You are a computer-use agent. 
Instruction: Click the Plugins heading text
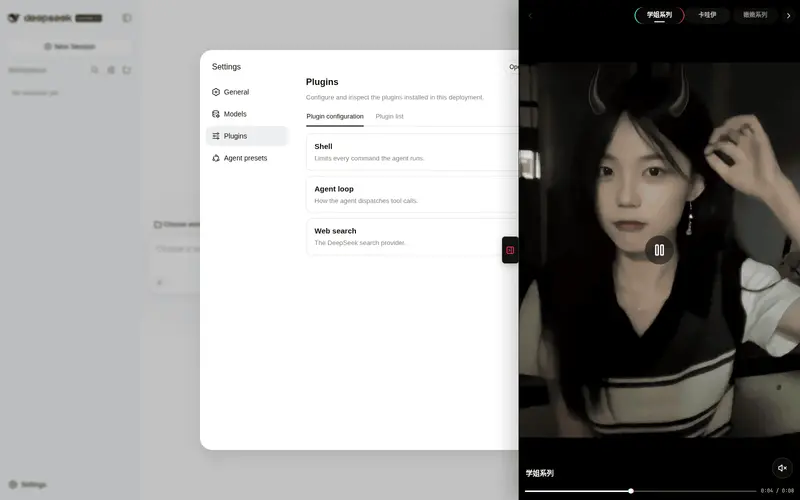[322, 82]
